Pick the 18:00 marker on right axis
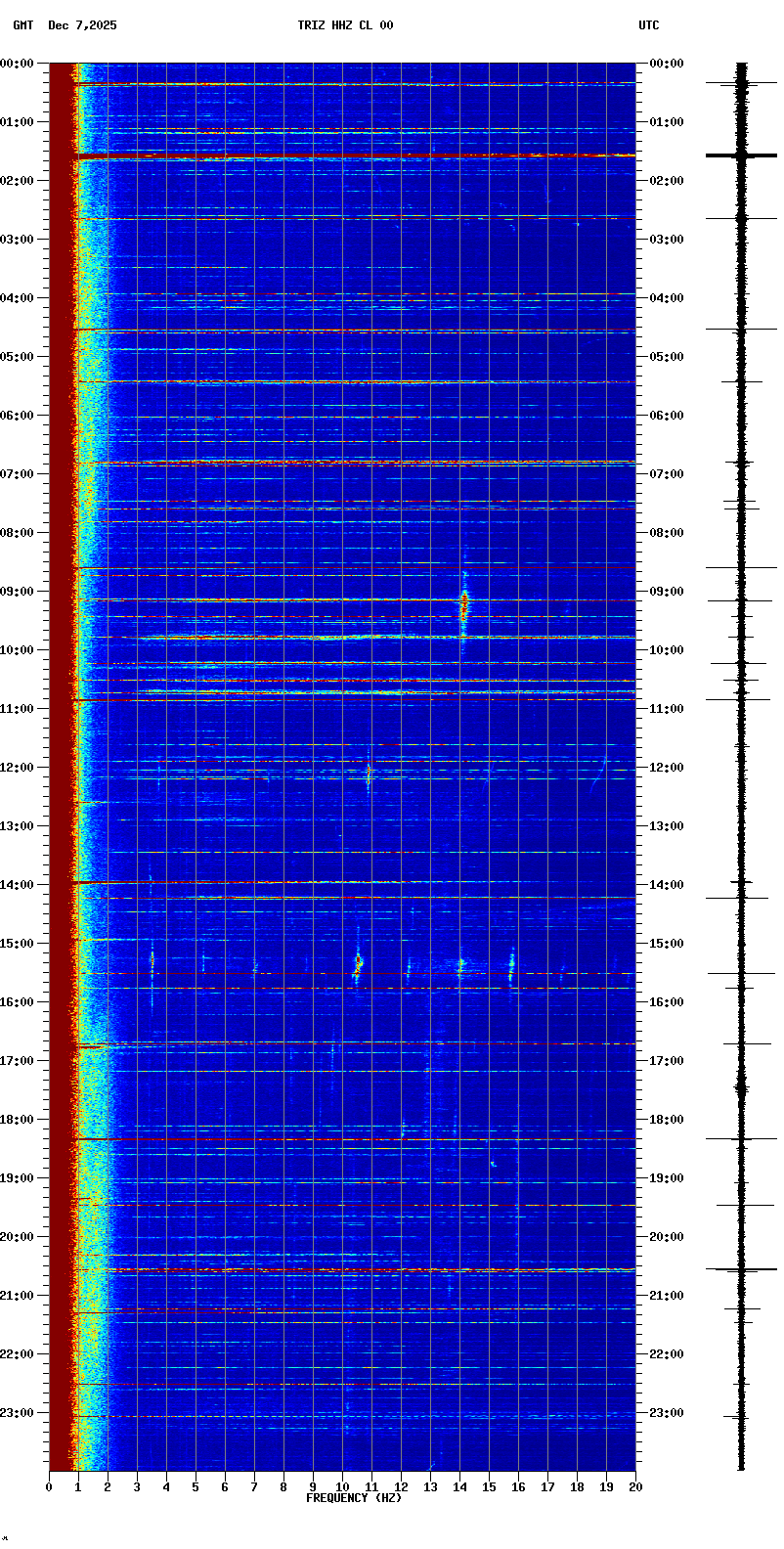The height and width of the screenshot is (1549, 784). [666, 1120]
